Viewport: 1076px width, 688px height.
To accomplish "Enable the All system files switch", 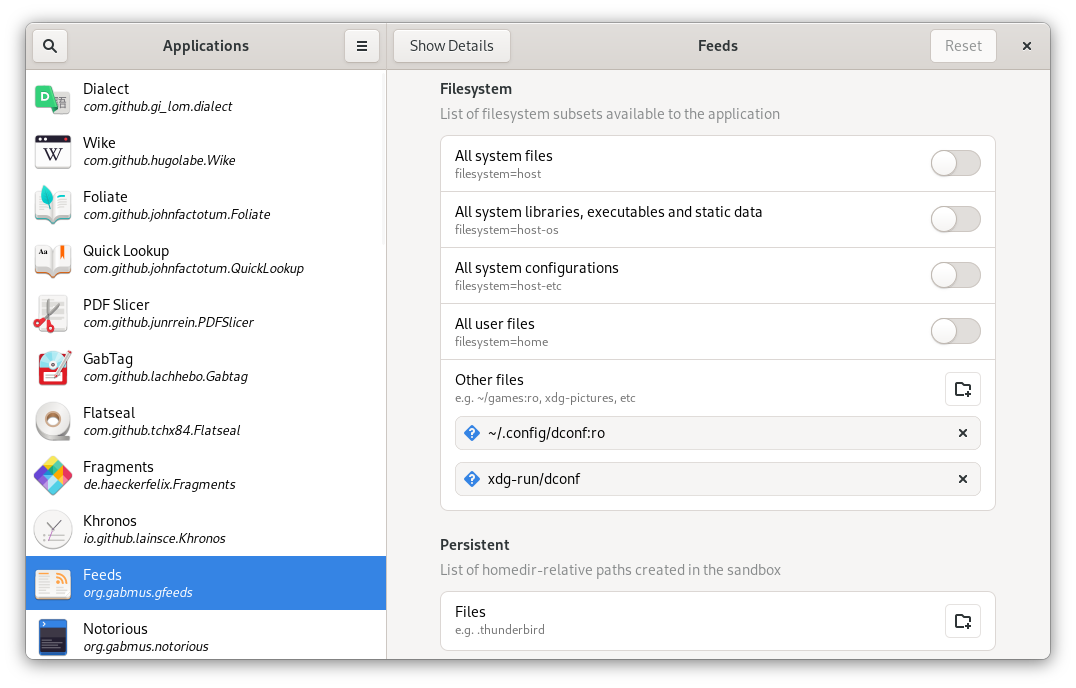I will tap(955, 163).
